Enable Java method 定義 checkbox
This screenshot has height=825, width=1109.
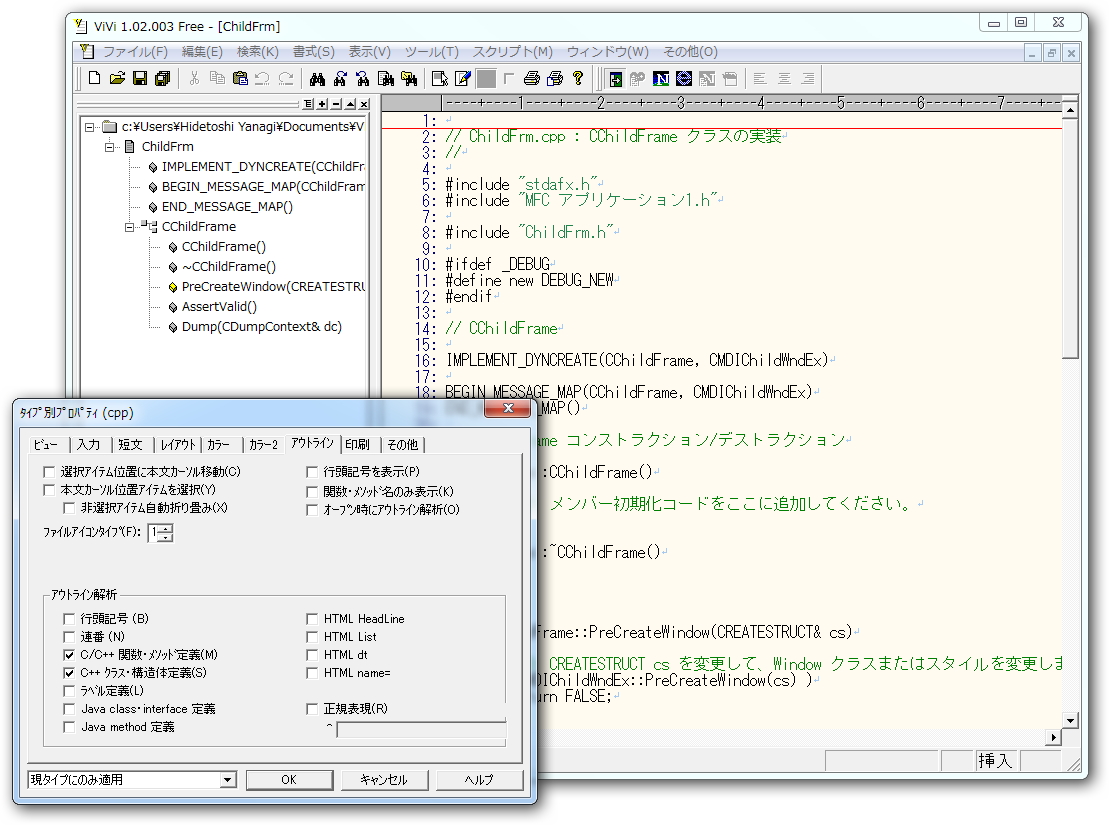[69, 727]
